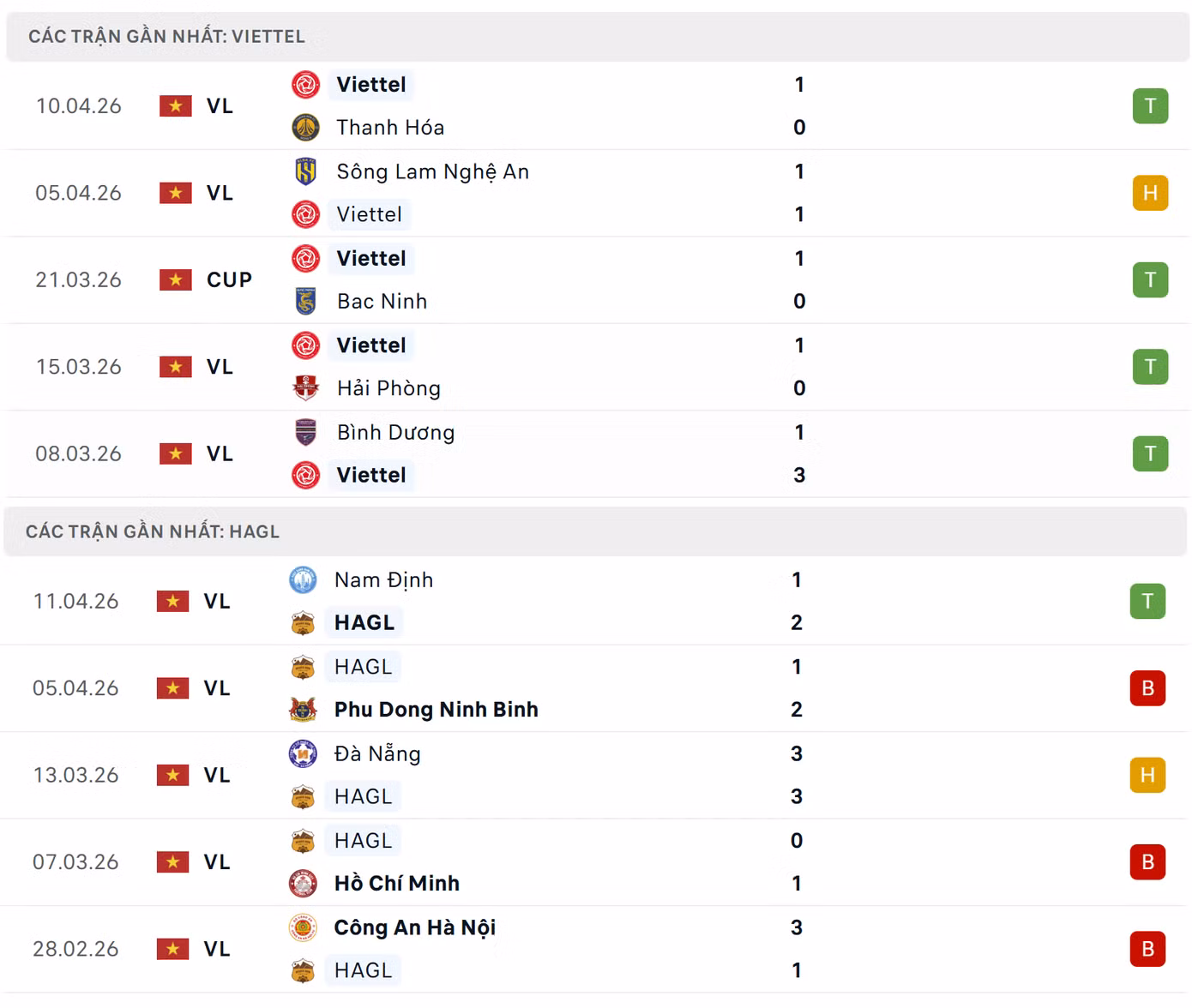
Task: Open the Hải Phòng club crest icon
Action: (x=304, y=387)
